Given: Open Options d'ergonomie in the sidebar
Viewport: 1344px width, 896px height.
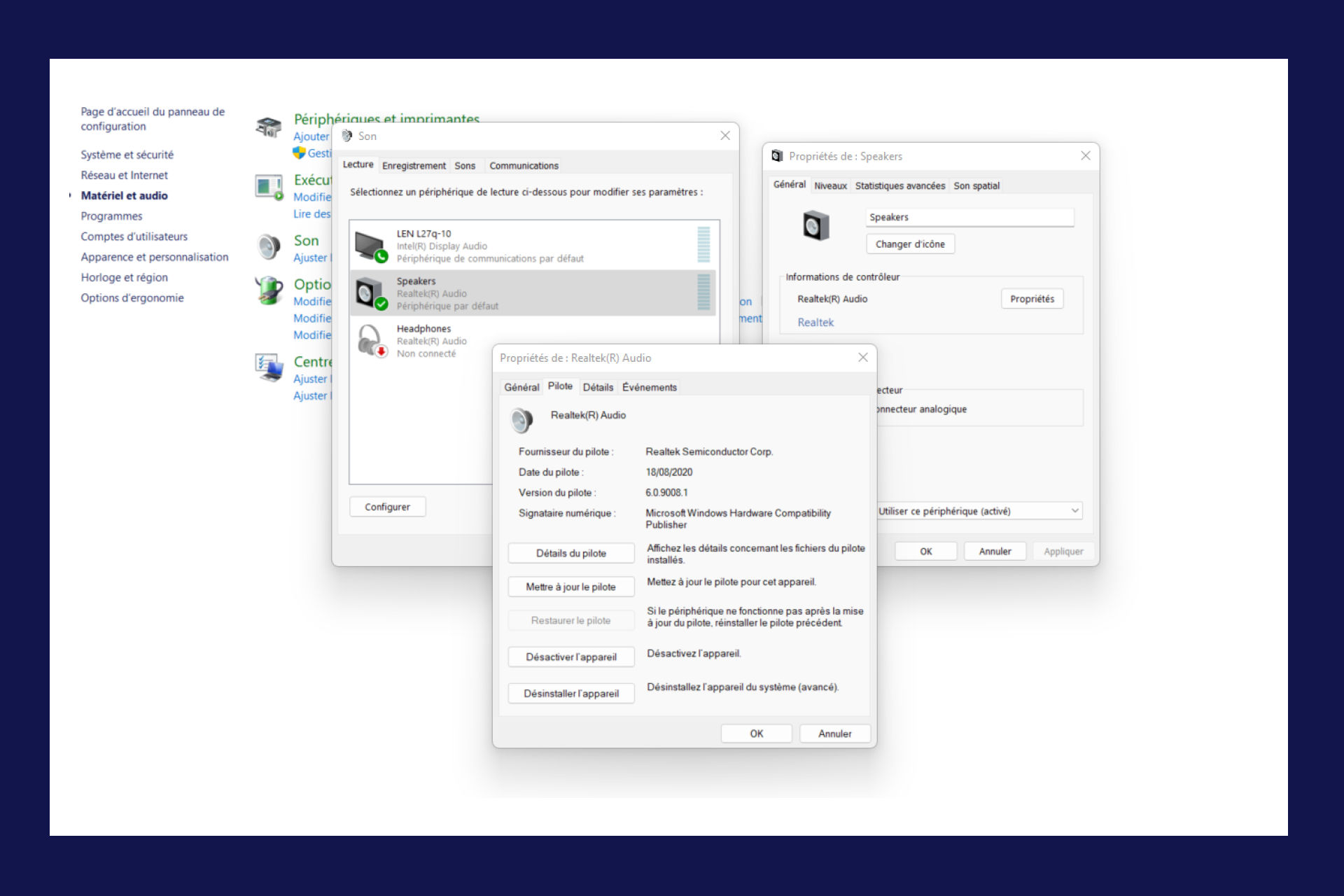Looking at the screenshot, I should 132,297.
